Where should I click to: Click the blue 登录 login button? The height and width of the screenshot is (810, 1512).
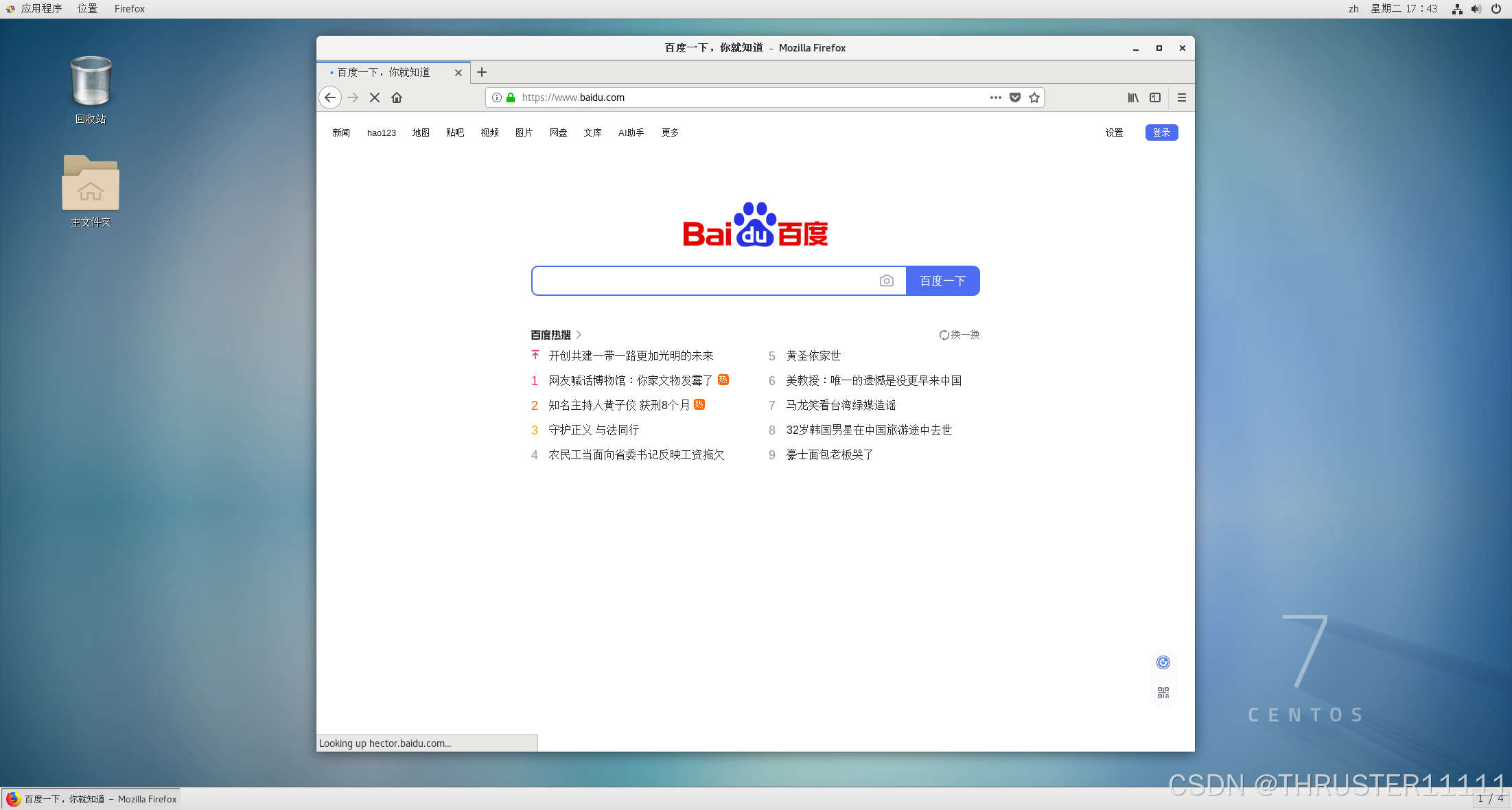pos(1161,132)
